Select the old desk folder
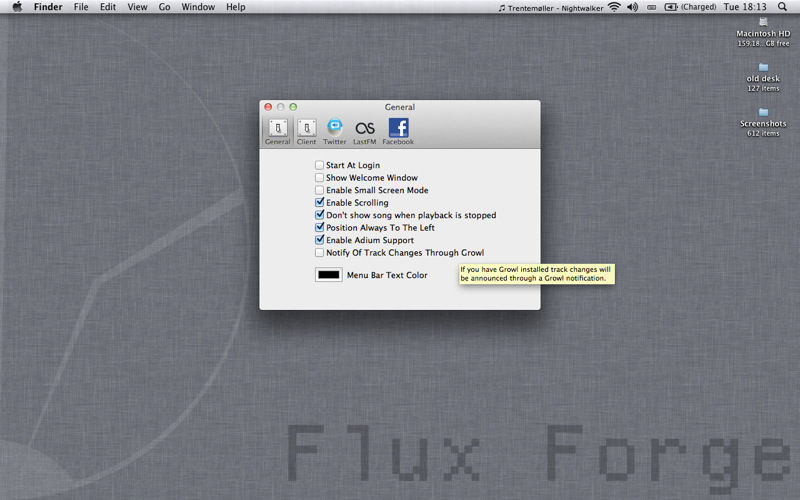The image size is (800, 500). coord(763,67)
